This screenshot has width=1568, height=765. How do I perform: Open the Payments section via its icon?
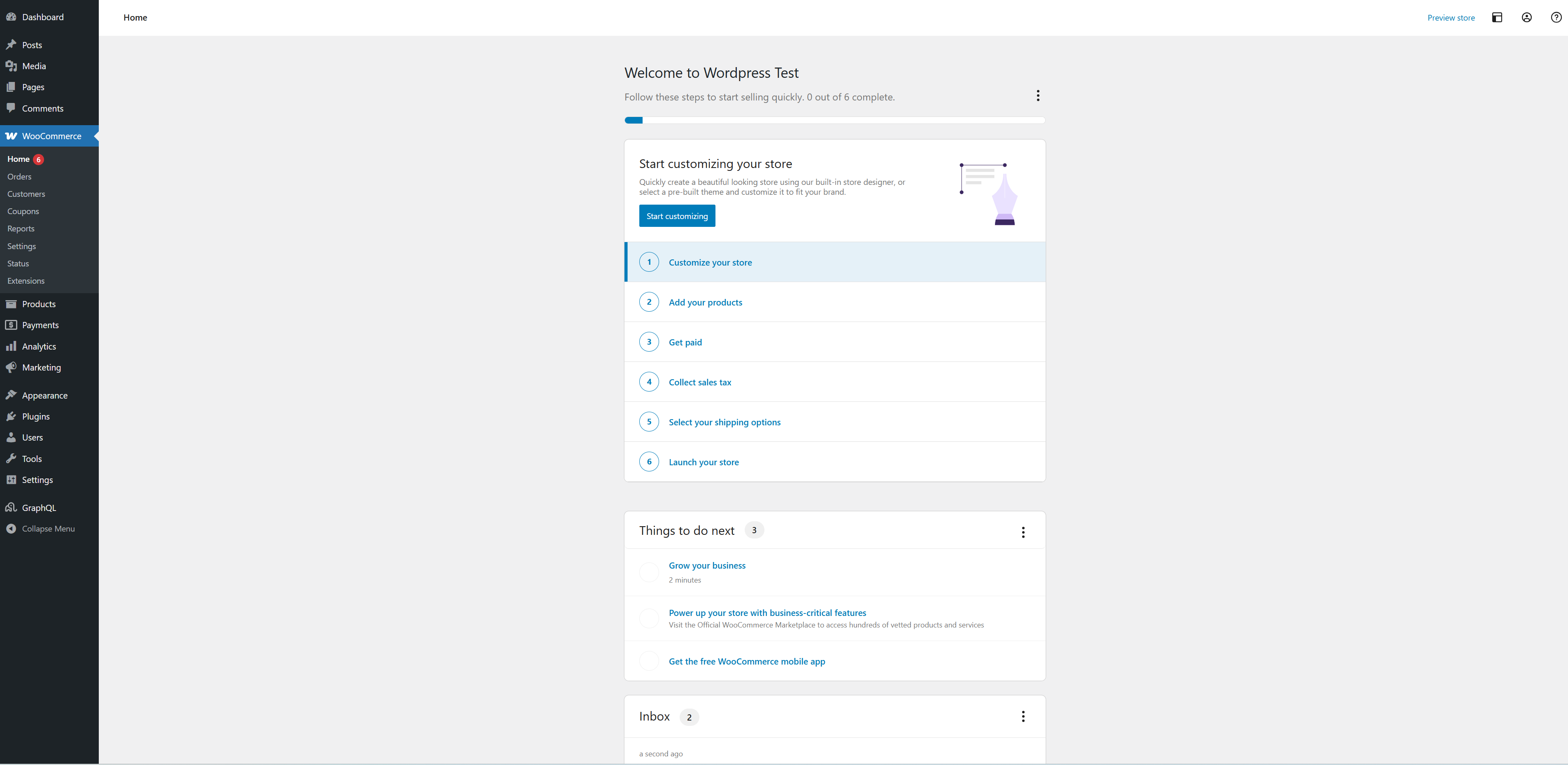[12, 324]
